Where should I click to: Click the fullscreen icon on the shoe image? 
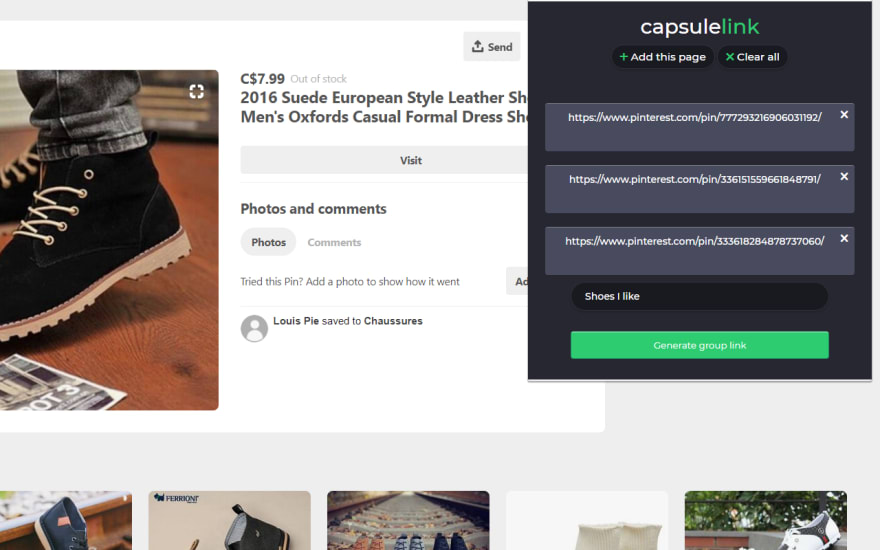(x=196, y=91)
